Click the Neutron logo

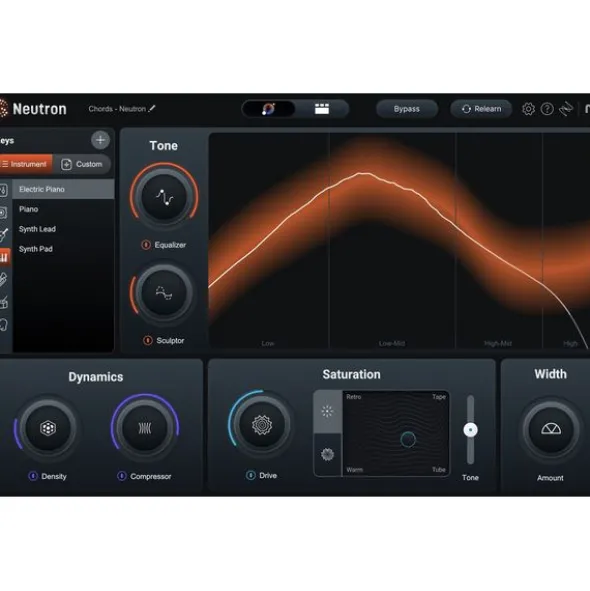pos(33,109)
